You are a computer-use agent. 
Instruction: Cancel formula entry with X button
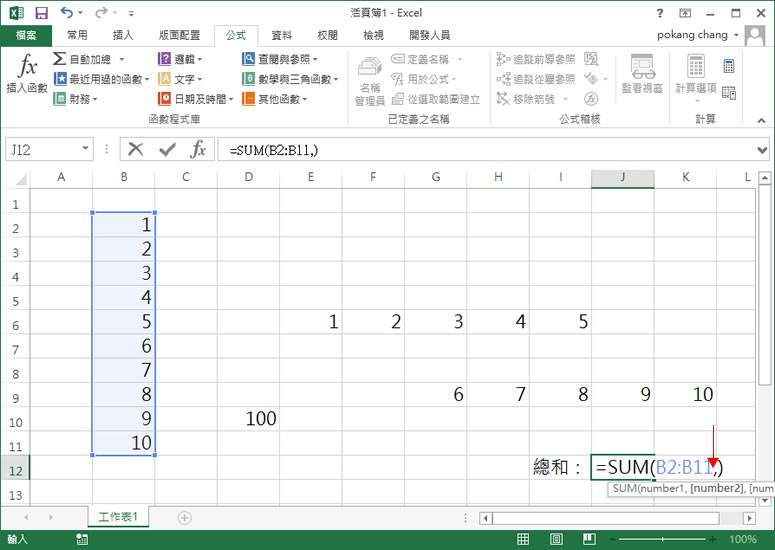[x=135, y=149]
